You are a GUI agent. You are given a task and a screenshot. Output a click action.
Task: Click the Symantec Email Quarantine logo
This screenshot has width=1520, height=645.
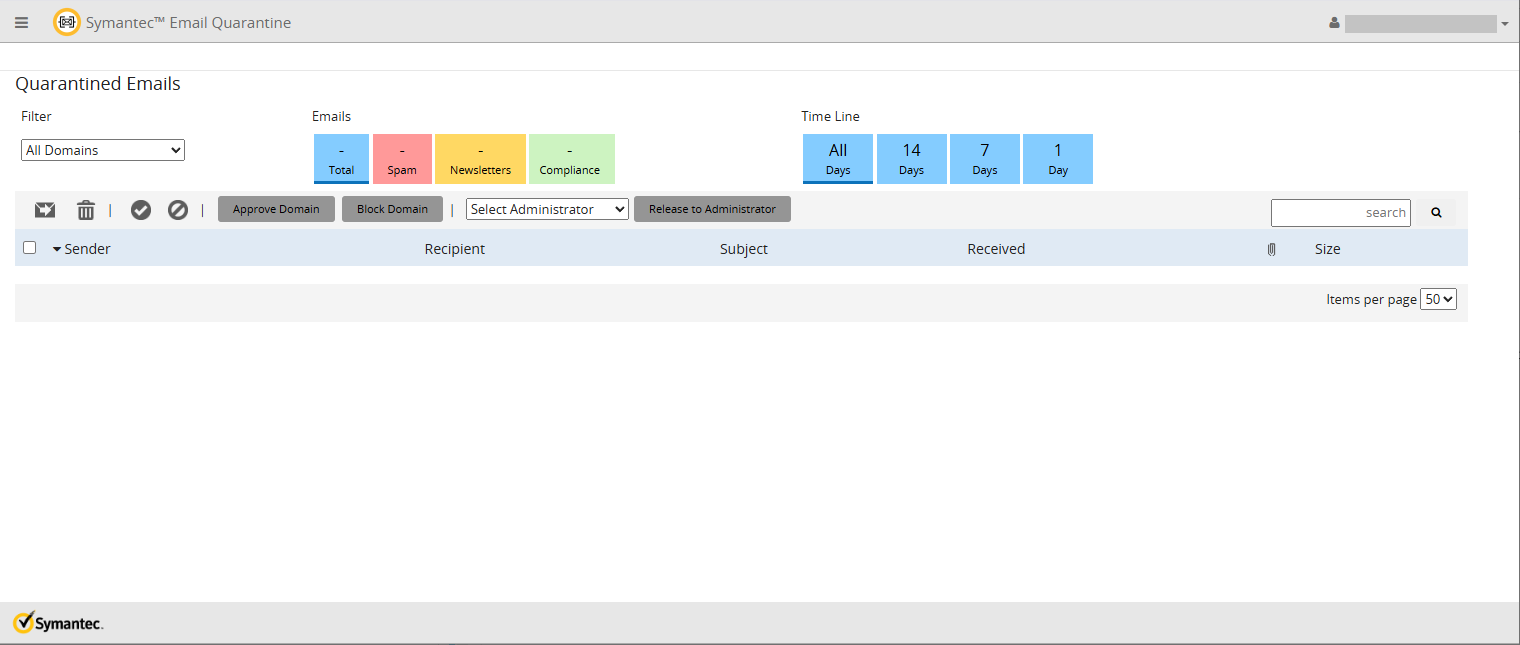[x=67, y=22]
